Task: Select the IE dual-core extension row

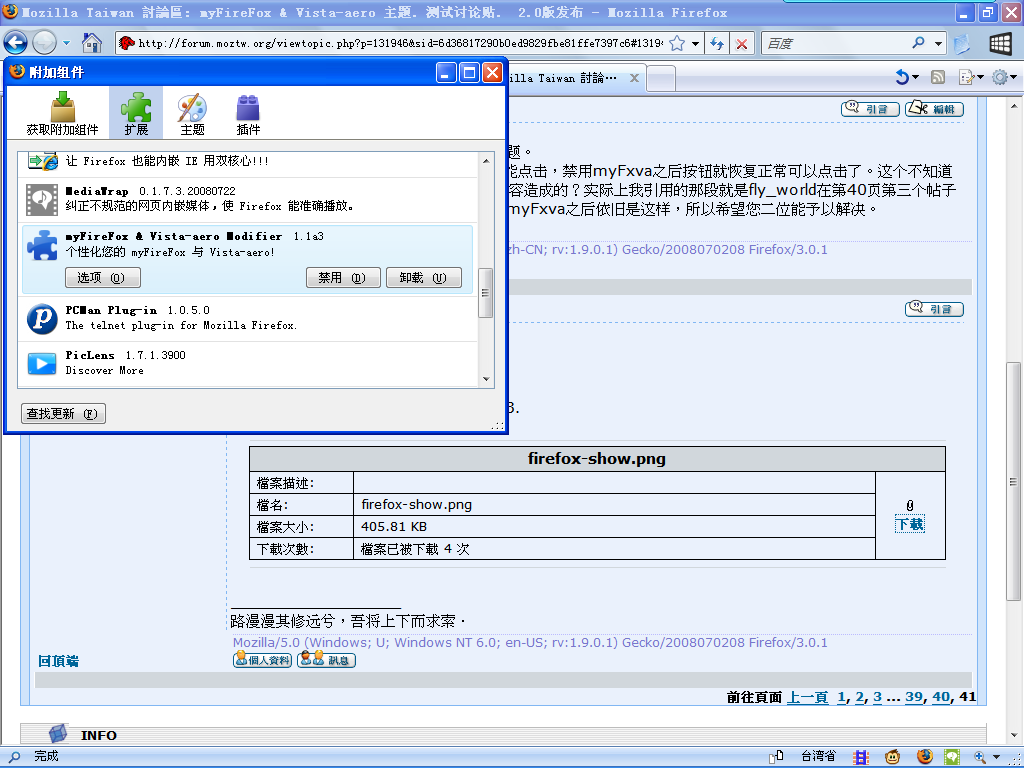Action: 248,163
